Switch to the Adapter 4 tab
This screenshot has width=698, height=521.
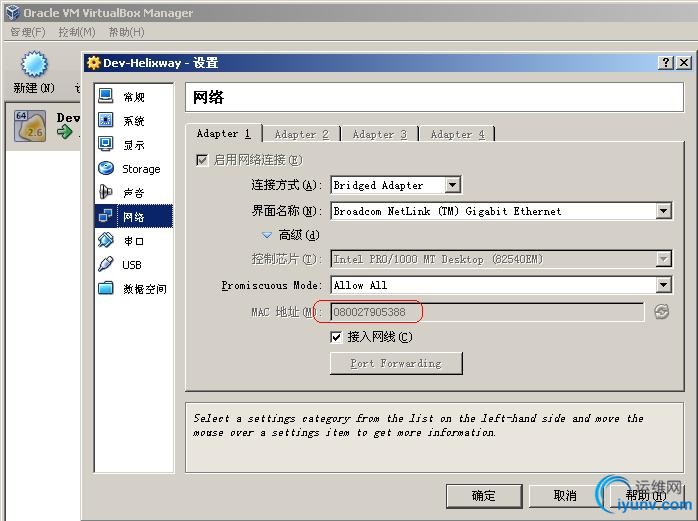point(457,134)
